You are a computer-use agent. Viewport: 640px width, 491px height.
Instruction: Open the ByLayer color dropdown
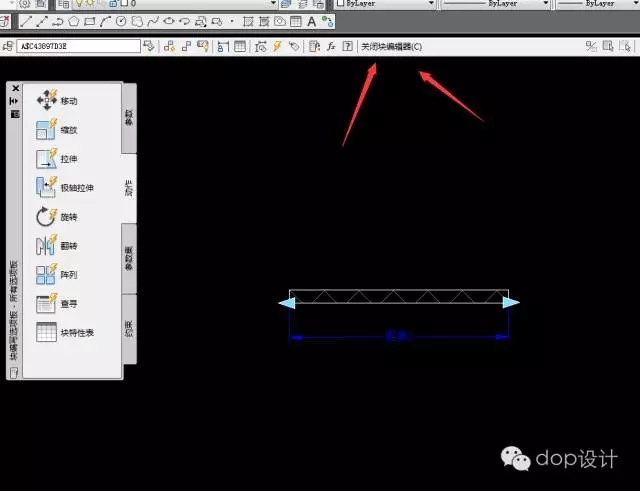point(375,4)
